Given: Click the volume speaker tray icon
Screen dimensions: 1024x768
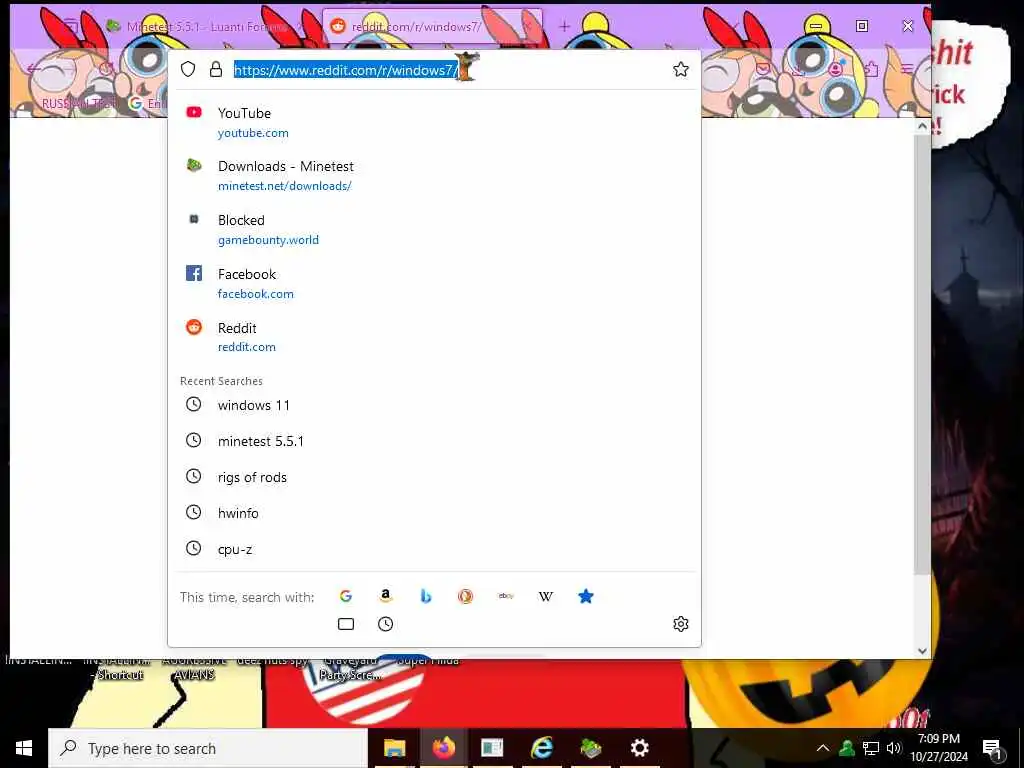Looking at the screenshot, I should pos(894,748).
